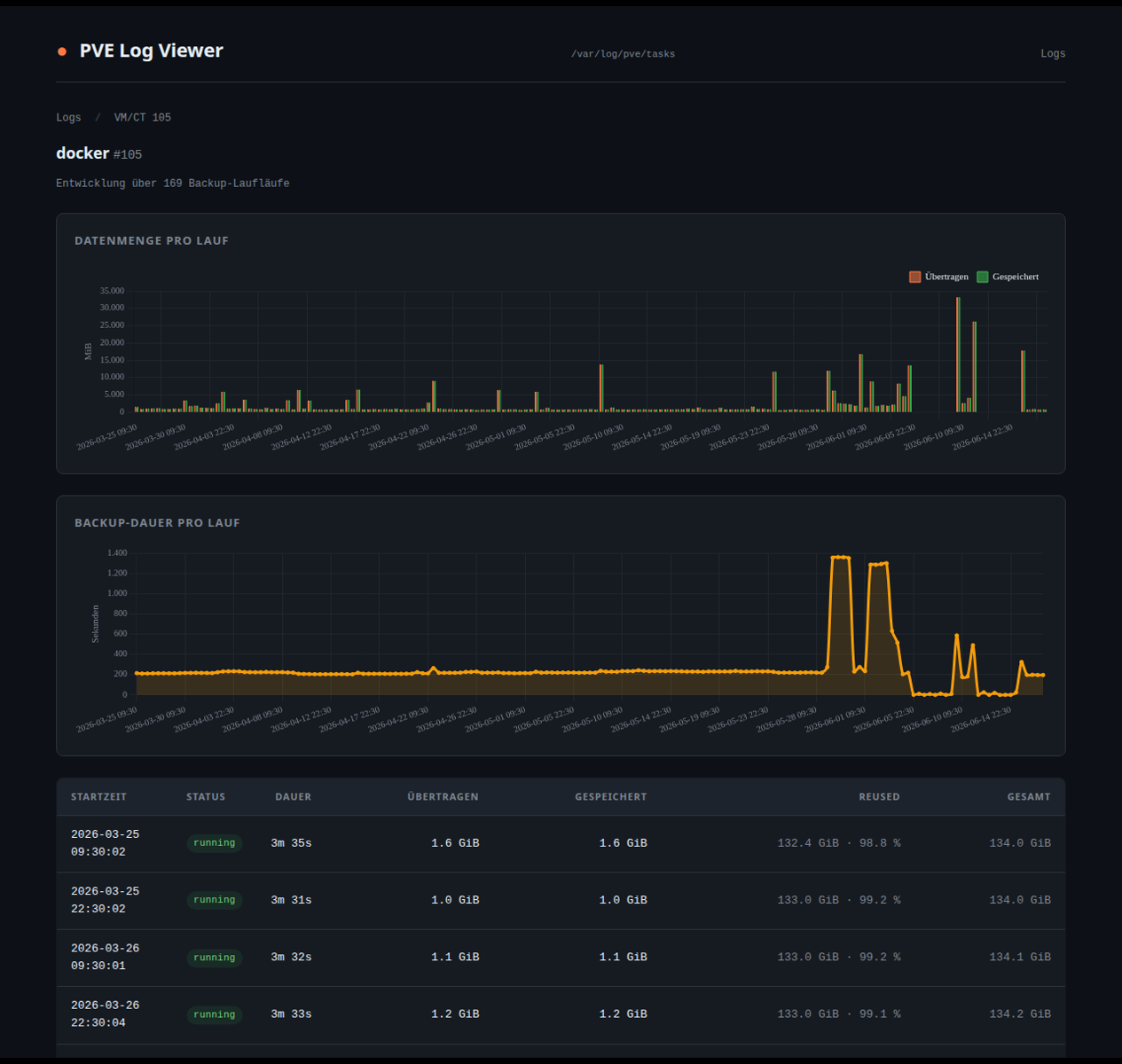Click the 1.2 GiB Gespeichert value
The image size is (1122, 1064).
623,1014
